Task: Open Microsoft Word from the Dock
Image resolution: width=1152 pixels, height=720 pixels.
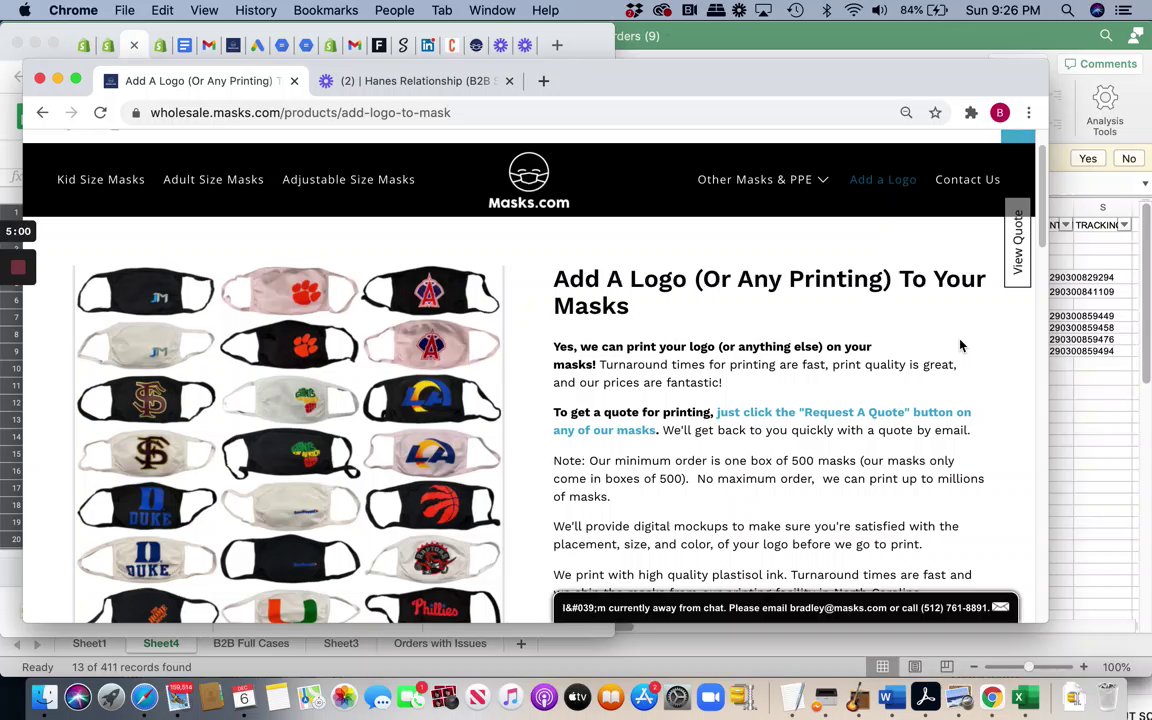Action: 891,697
